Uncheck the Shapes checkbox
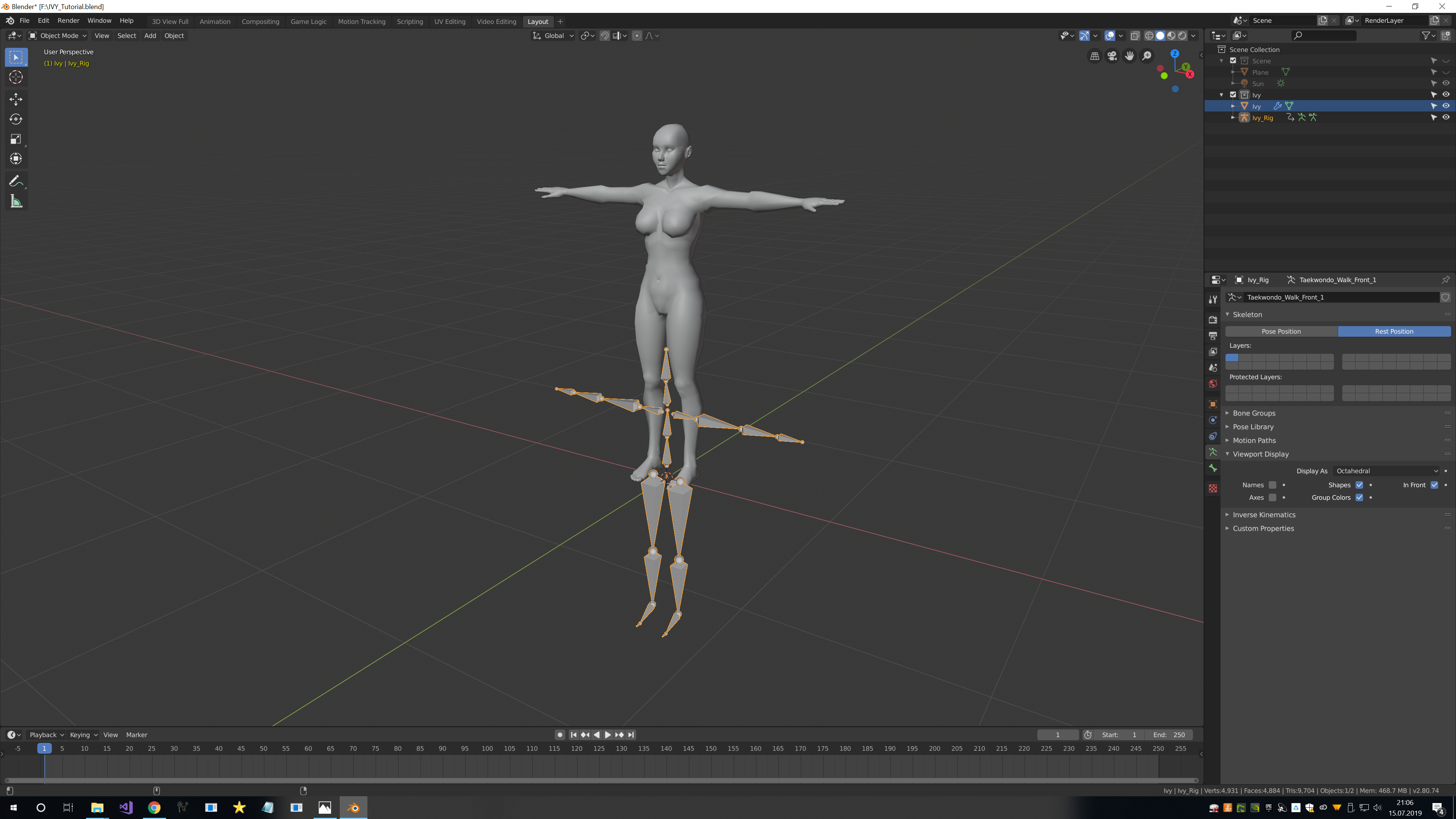This screenshot has height=819, width=1456. (1359, 485)
